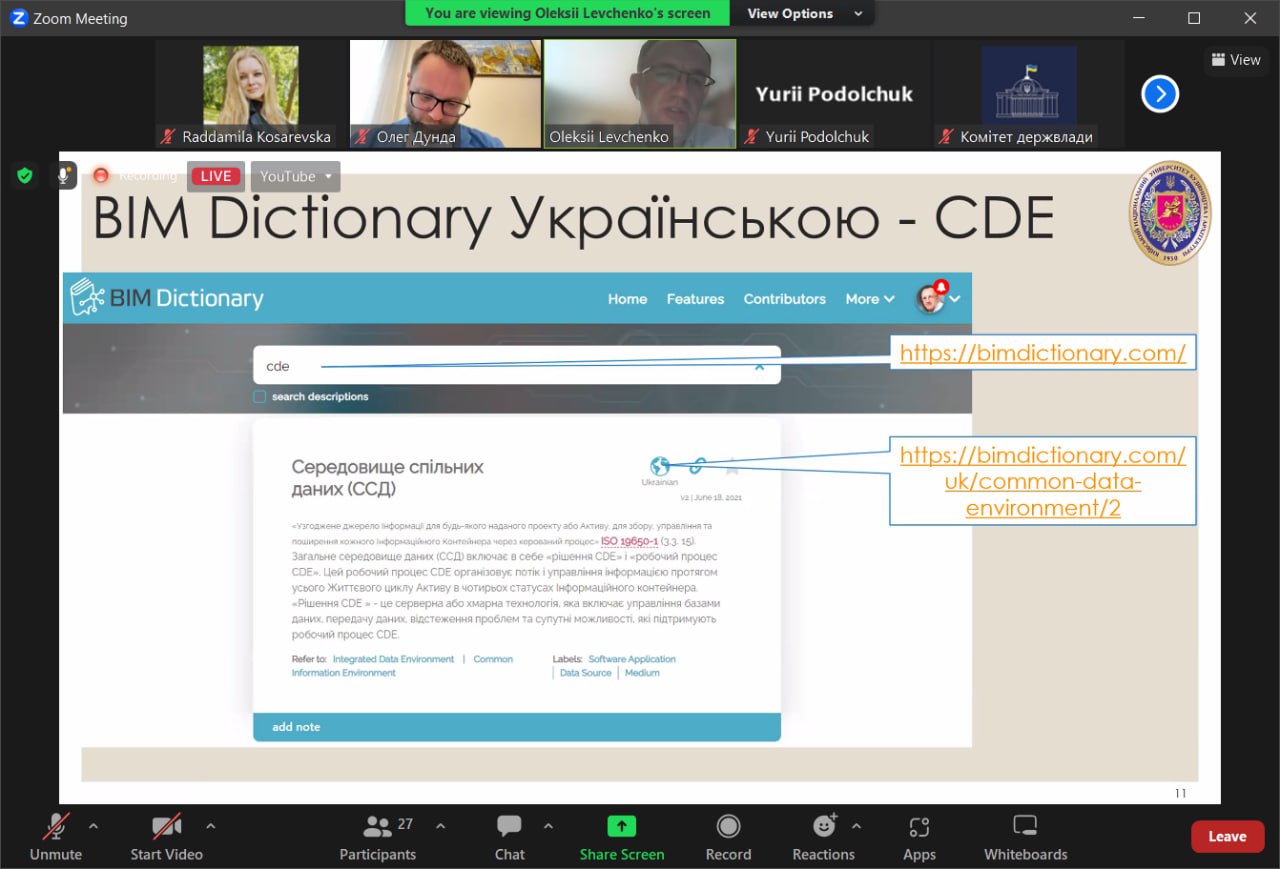Viewport: 1280px width, 869px height.
Task: Open the Integrated Data Environment reference
Action: [393, 659]
